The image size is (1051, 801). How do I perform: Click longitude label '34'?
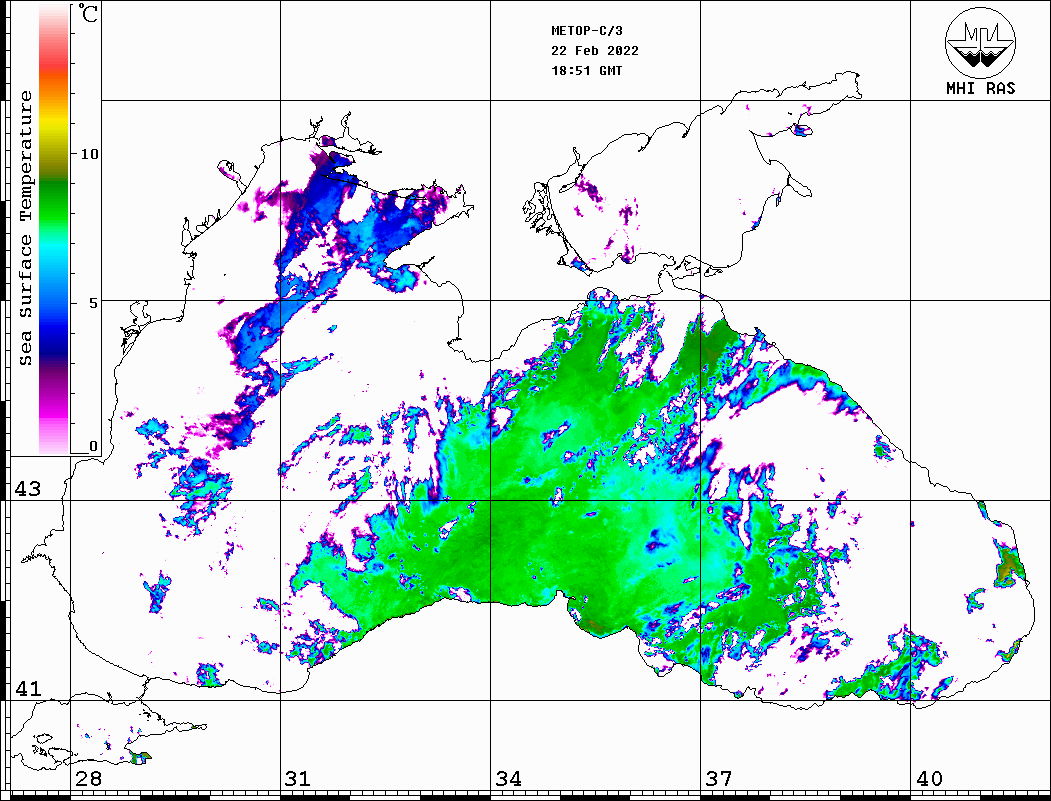(x=508, y=779)
